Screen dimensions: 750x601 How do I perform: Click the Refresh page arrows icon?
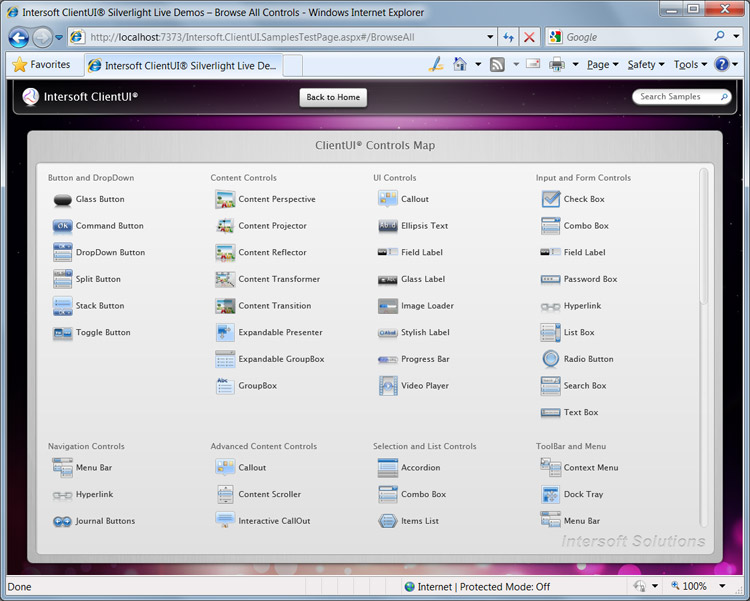tap(508, 37)
